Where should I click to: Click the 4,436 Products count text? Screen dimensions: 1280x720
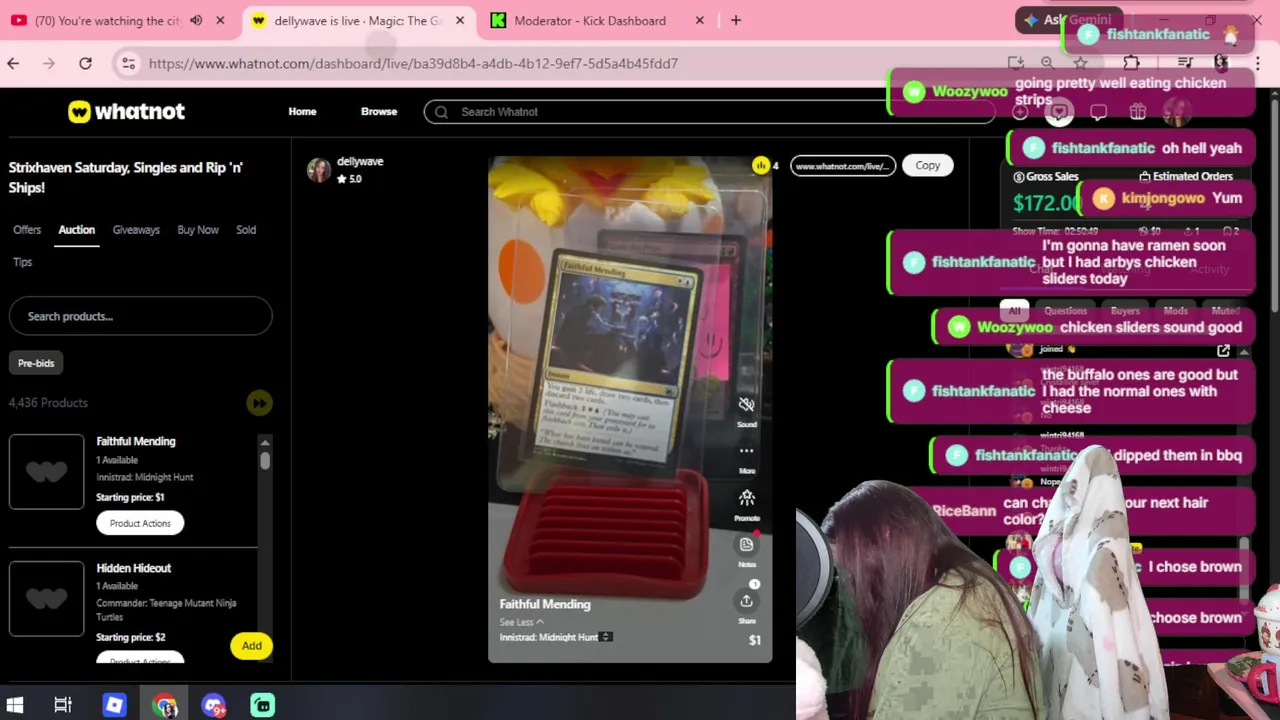click(48, 403)
